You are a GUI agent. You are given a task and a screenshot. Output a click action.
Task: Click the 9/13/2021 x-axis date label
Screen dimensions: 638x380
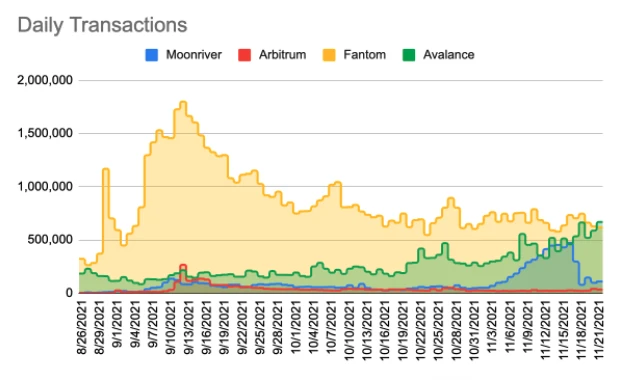point(189,328)
